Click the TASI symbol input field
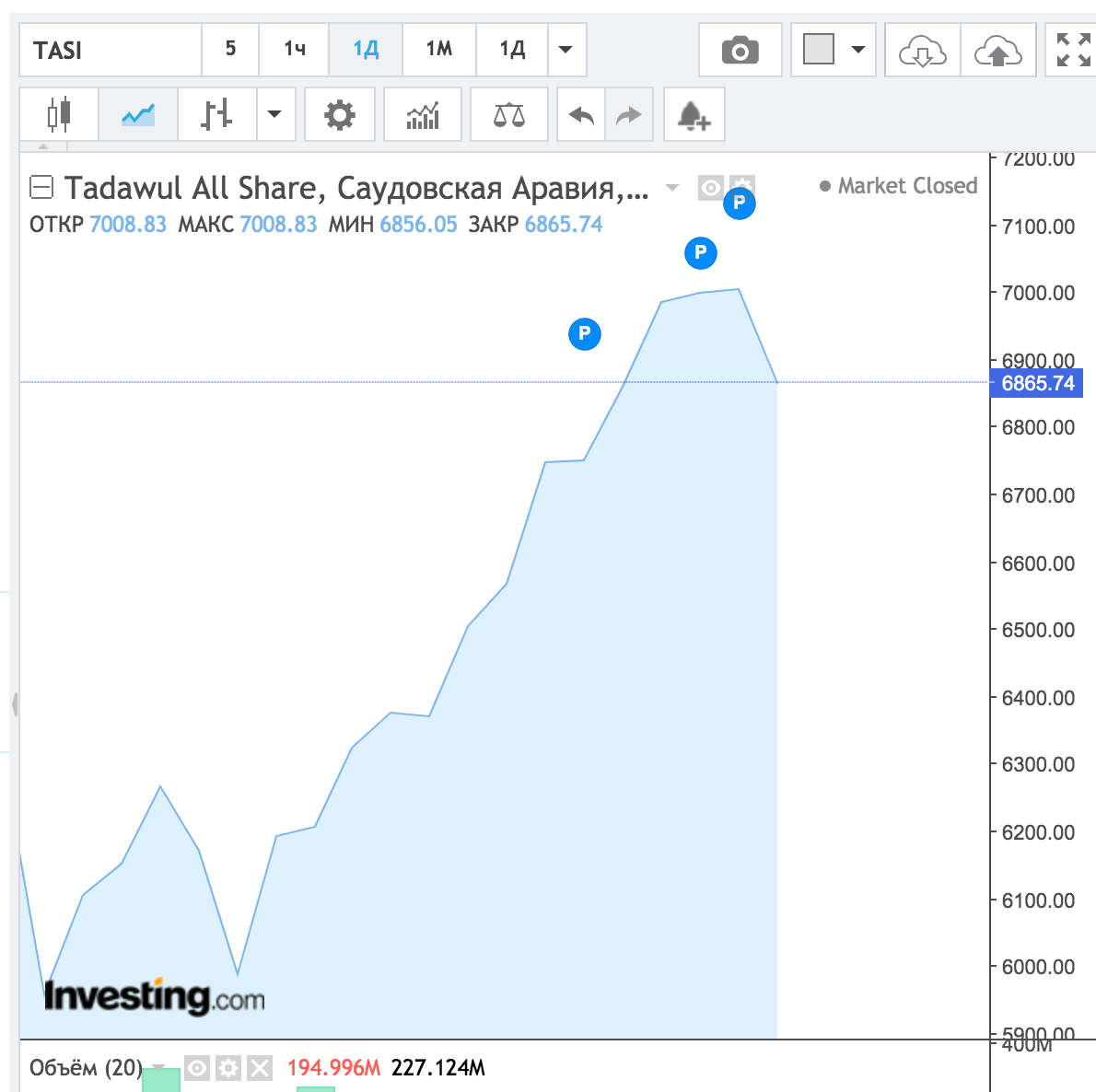 click(x=111, y=50)
